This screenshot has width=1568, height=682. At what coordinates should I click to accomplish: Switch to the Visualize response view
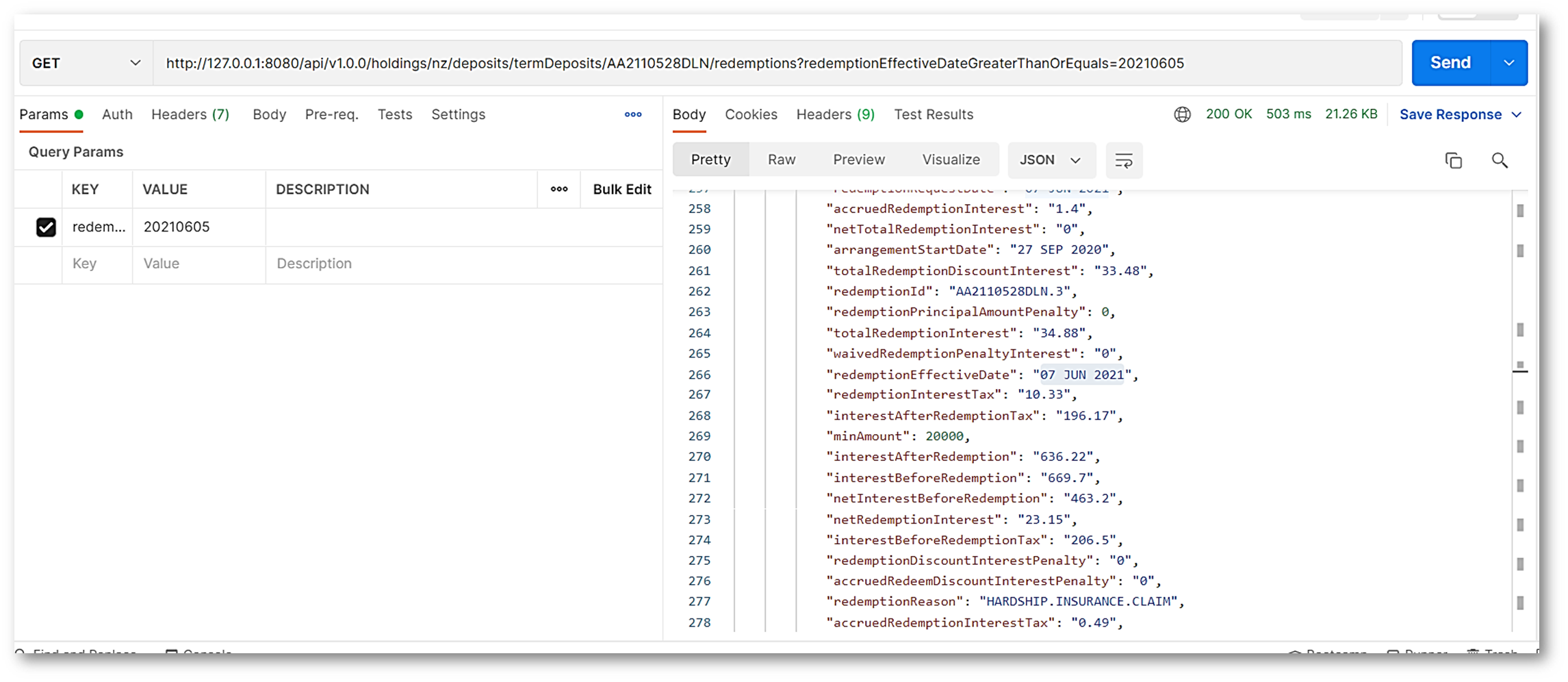(950, 160)
